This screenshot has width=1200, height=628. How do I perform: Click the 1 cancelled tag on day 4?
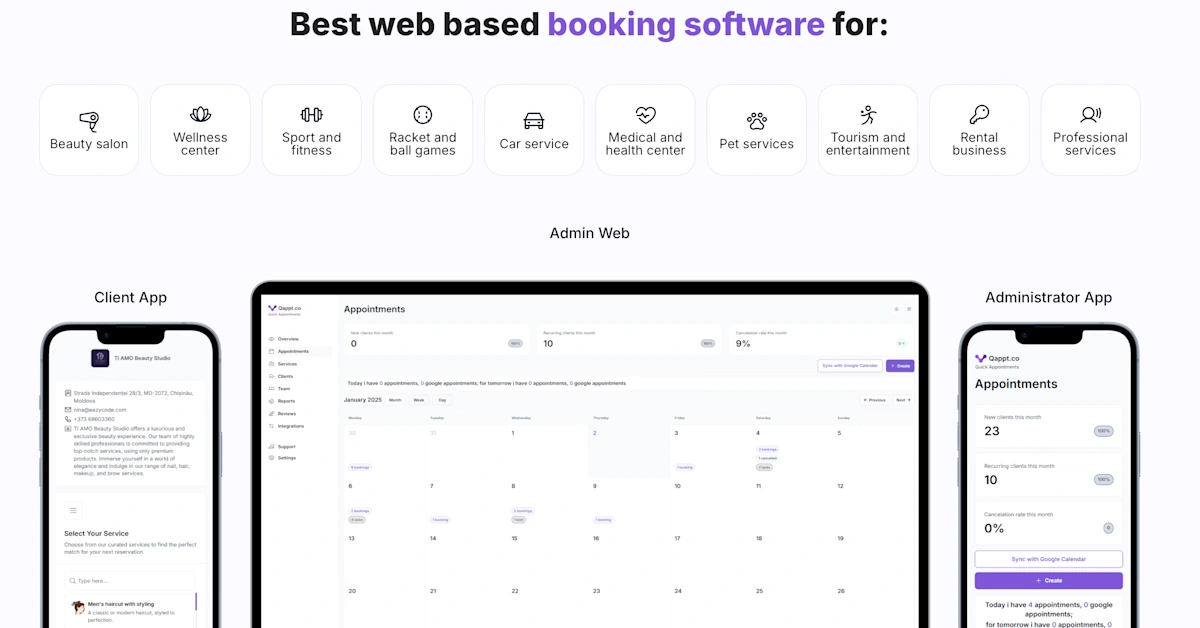coord(767,458)
